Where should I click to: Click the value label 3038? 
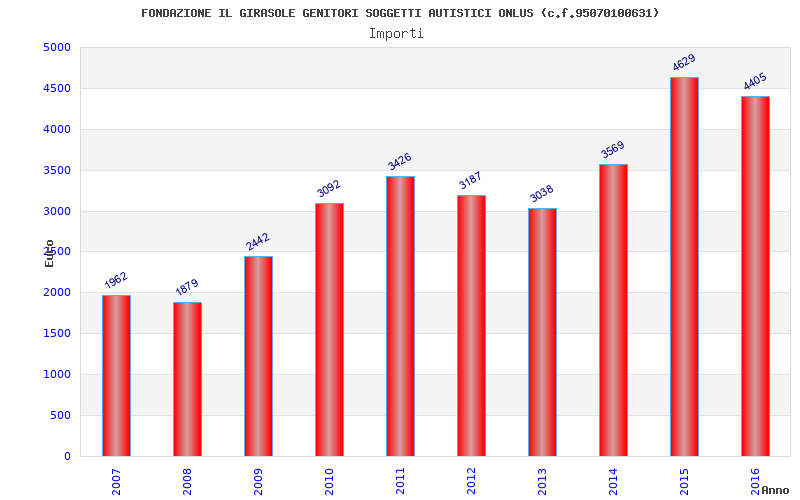click(541, 193)
